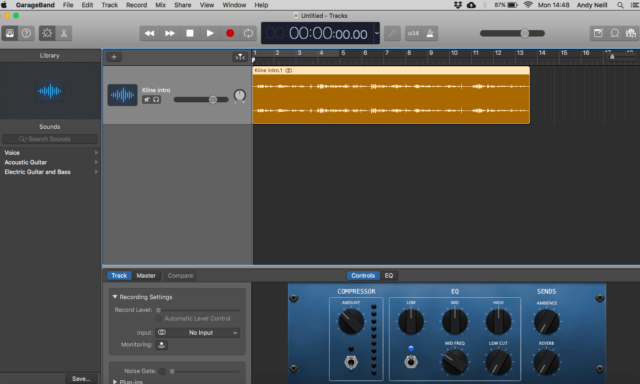Click the Record Level slider

pyautogui.click(x=198, y=310)
